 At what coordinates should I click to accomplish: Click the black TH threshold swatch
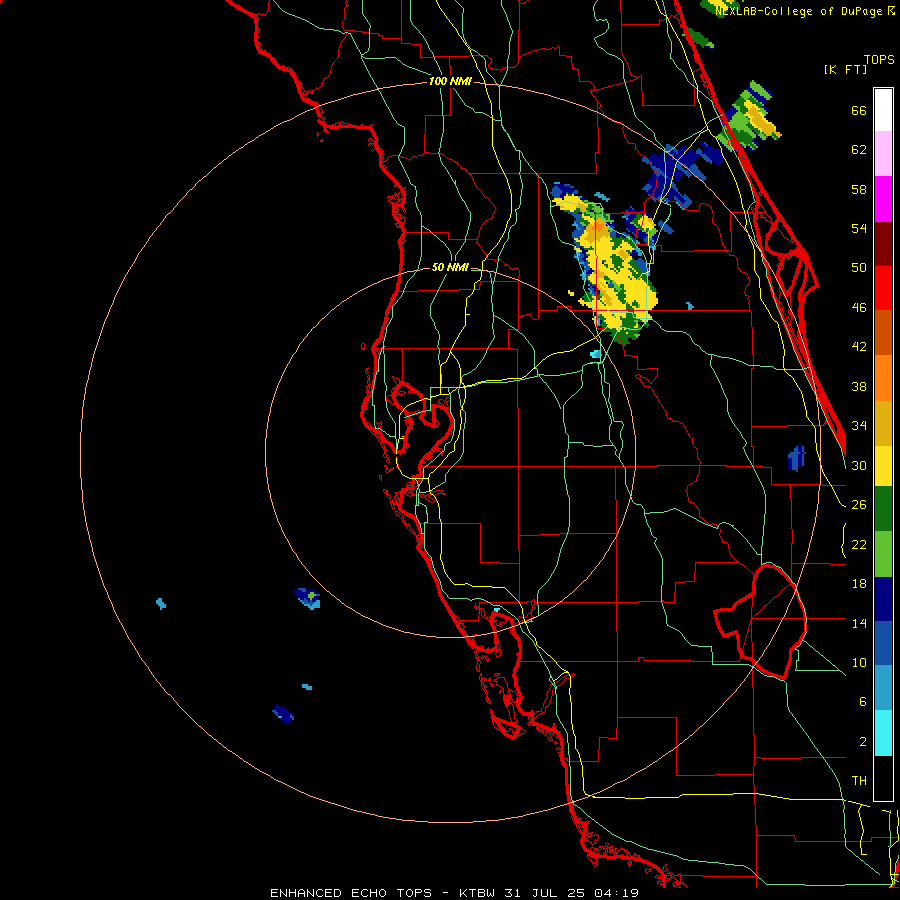click(x=883, y=778)
